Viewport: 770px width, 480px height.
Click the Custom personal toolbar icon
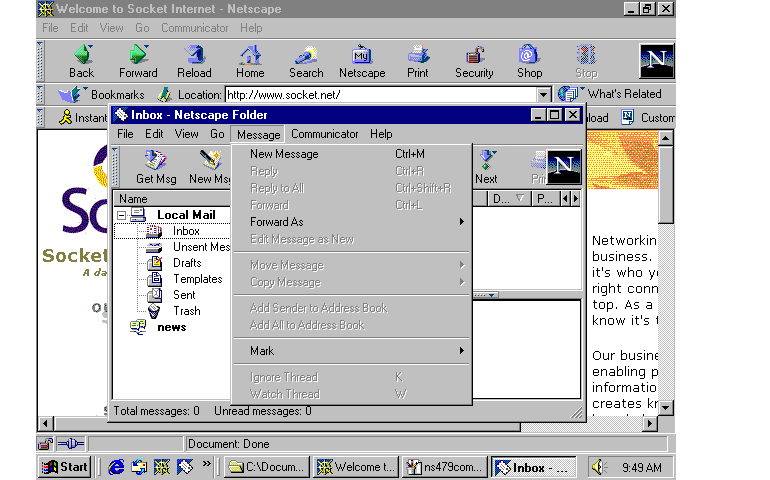point(627,117)
